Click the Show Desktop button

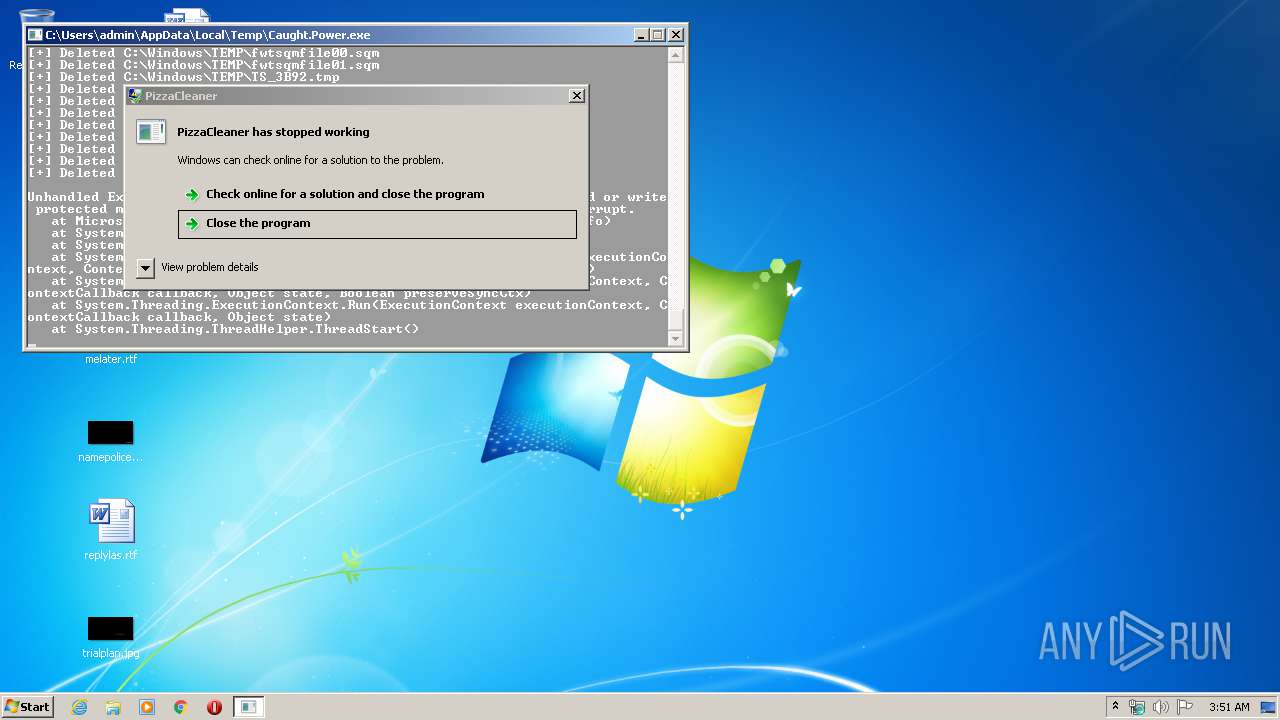(x=1270, y=707)
